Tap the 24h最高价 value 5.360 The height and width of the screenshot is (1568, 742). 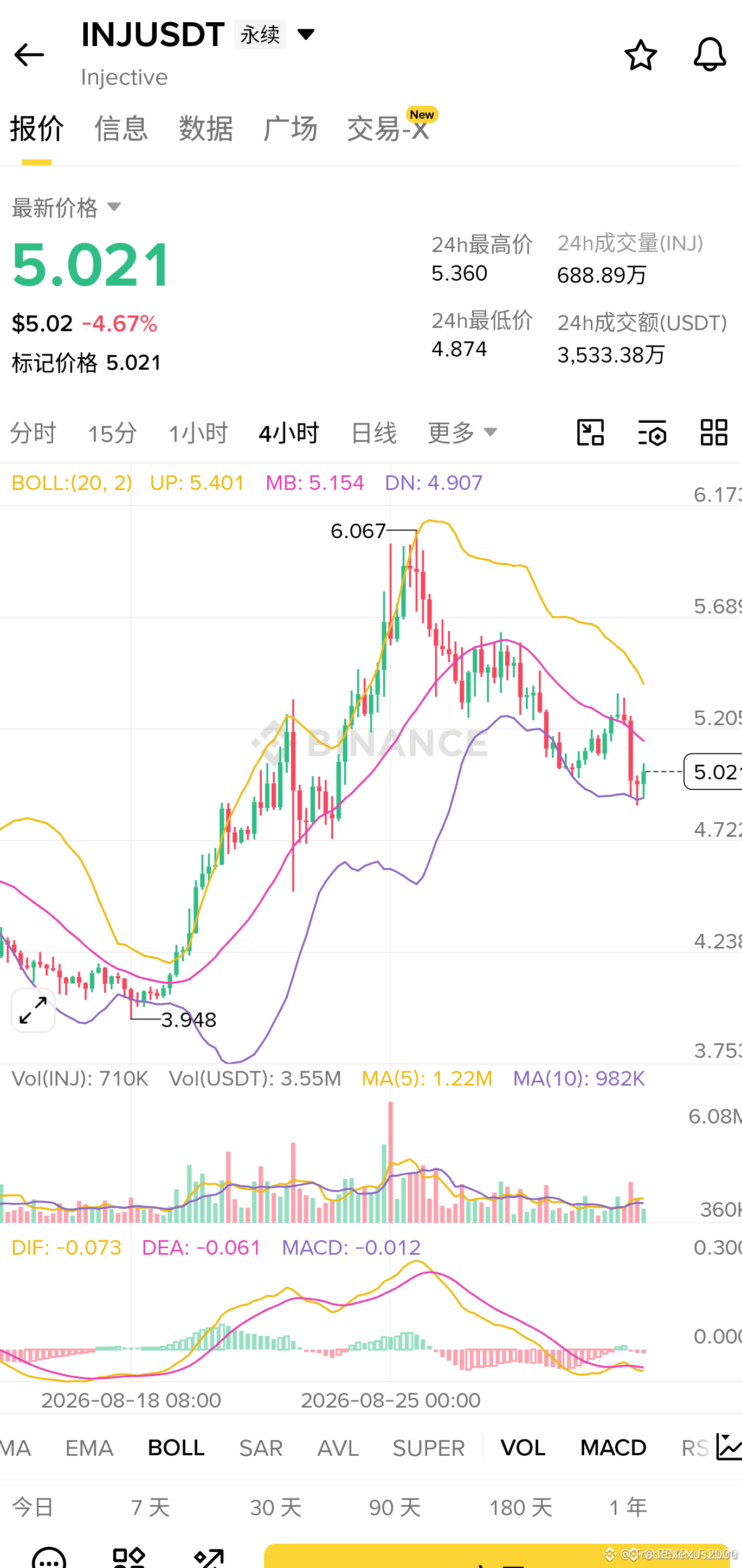point(460,273)
